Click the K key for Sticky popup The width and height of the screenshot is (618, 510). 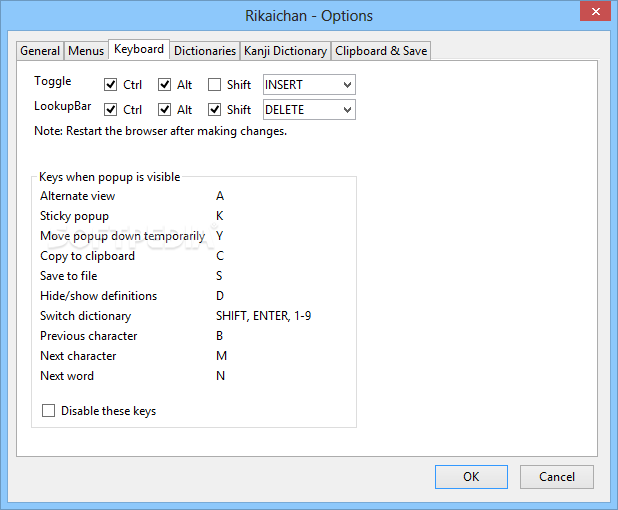(220, 216)
